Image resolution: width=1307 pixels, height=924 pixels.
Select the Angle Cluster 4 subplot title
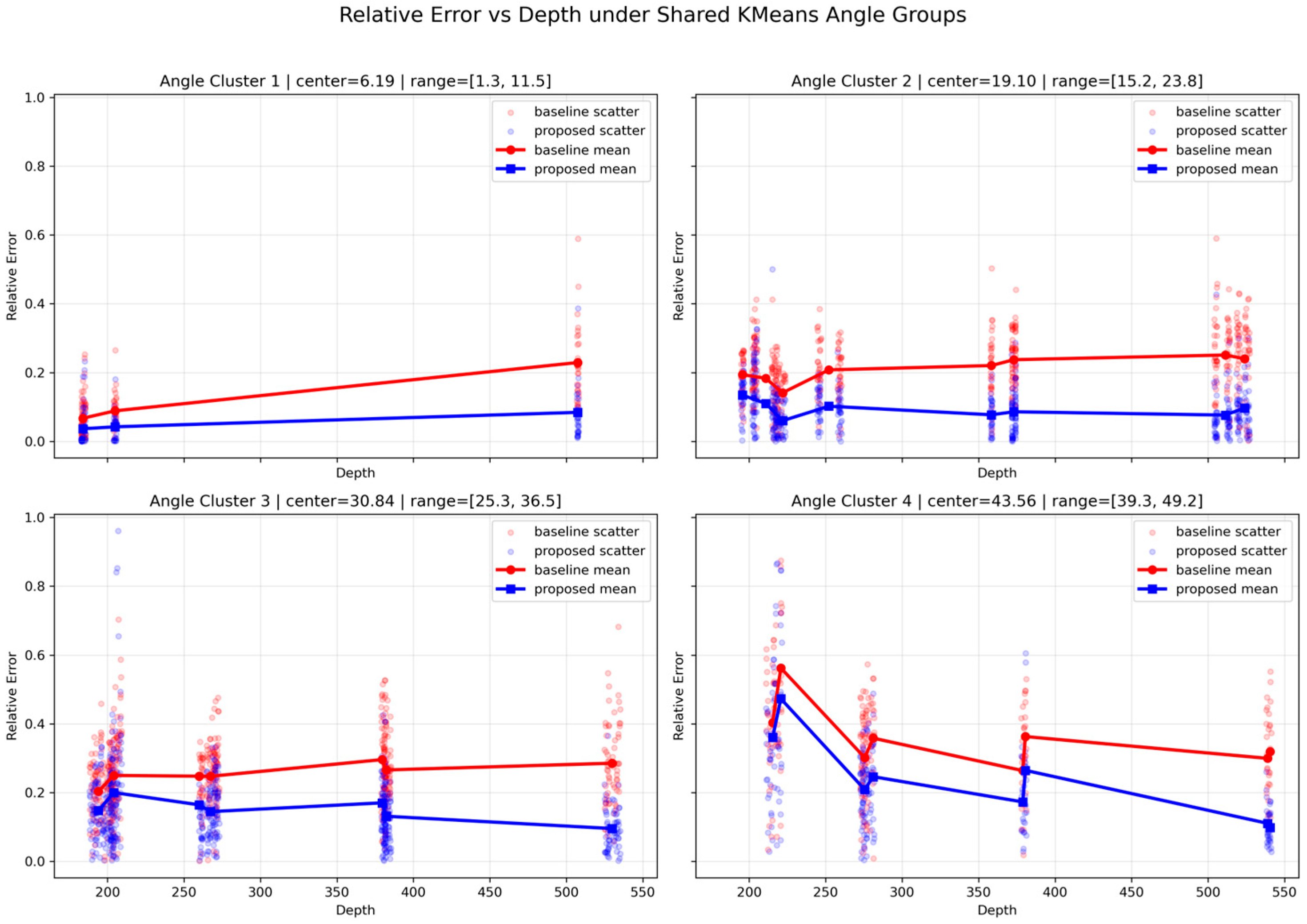[x=997, y=501]
